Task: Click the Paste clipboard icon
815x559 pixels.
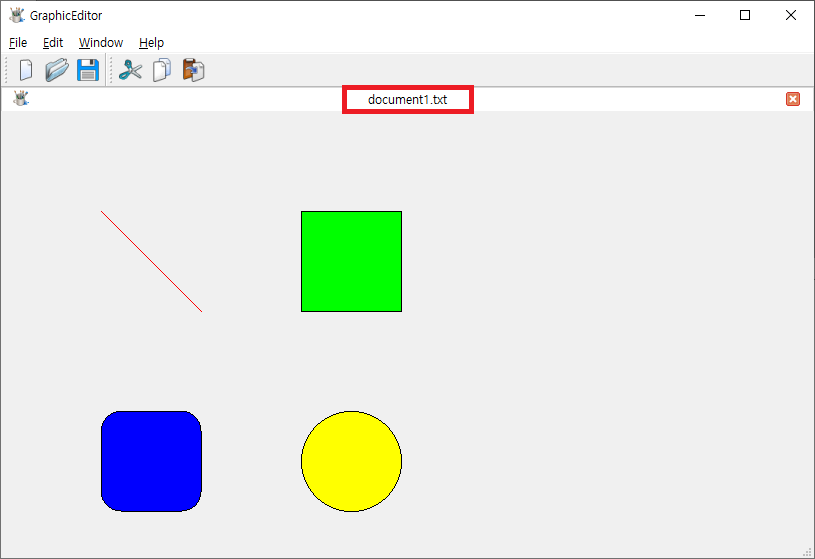Action: coord(193,70)
